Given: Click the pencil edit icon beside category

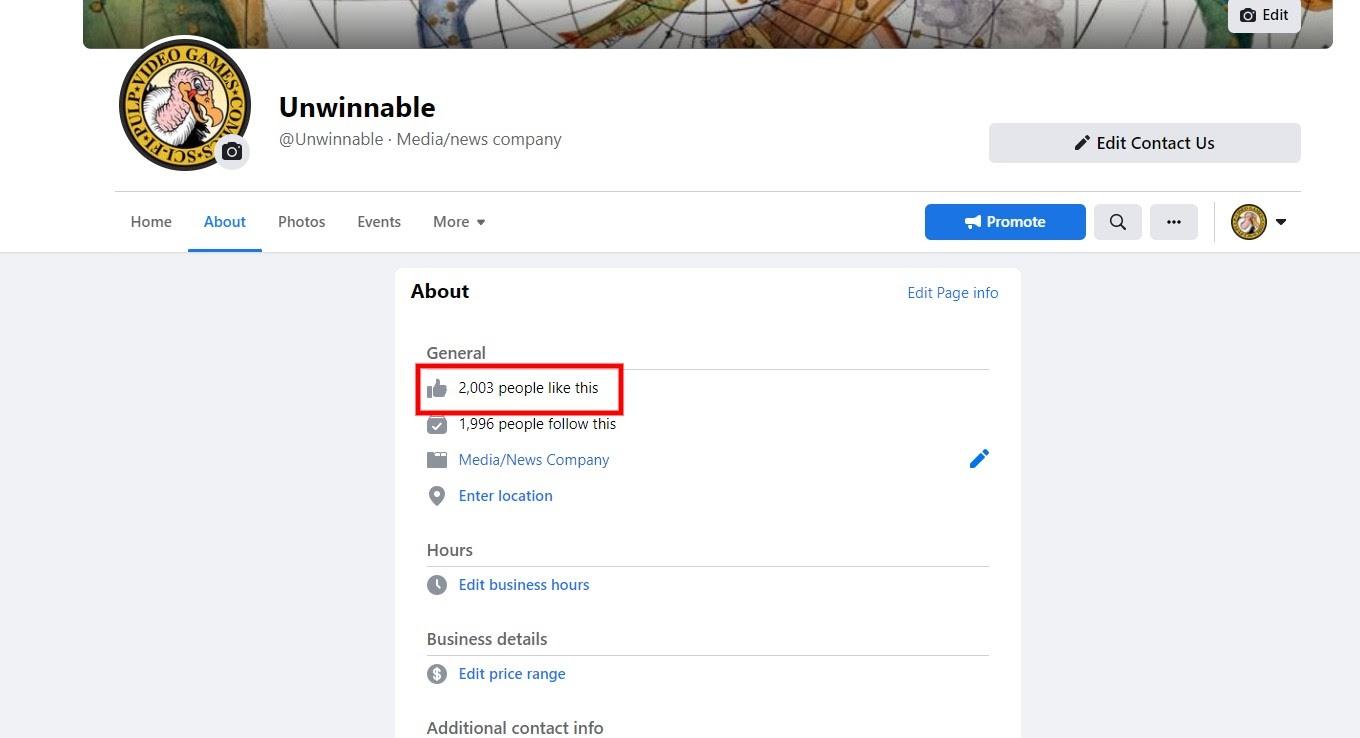Looking at the screenshot, I should coord(979,459).
